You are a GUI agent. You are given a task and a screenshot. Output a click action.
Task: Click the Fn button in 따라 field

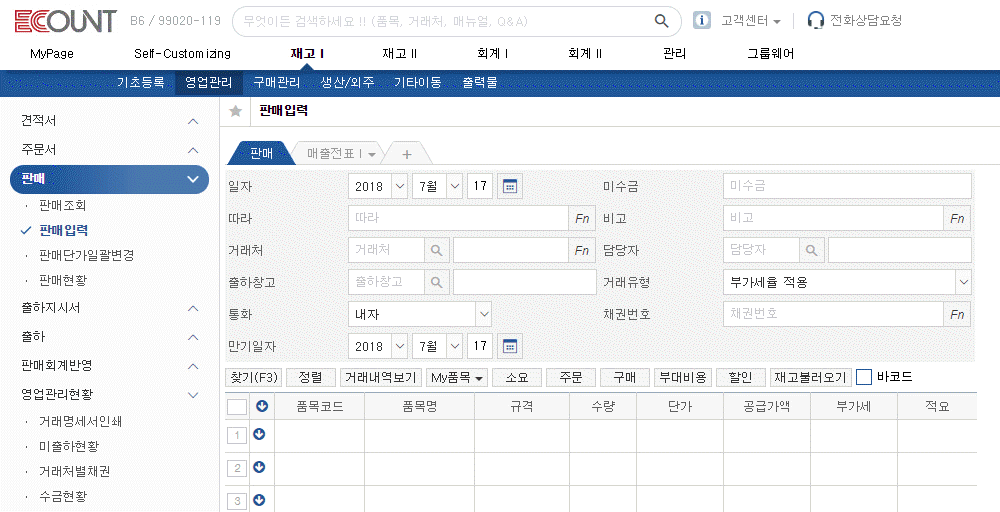[x=582, y=218]
